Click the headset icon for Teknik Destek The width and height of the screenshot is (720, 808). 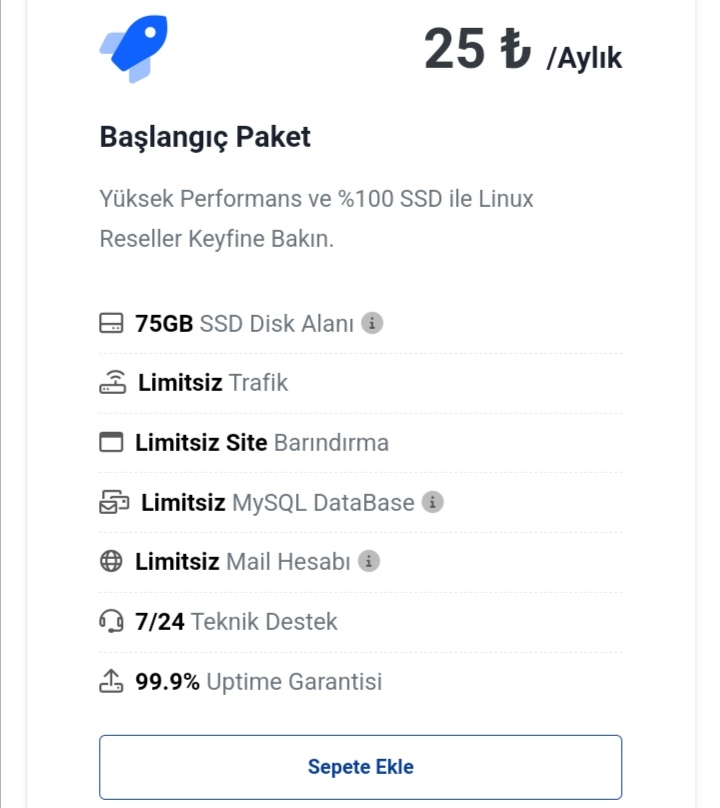111,621
